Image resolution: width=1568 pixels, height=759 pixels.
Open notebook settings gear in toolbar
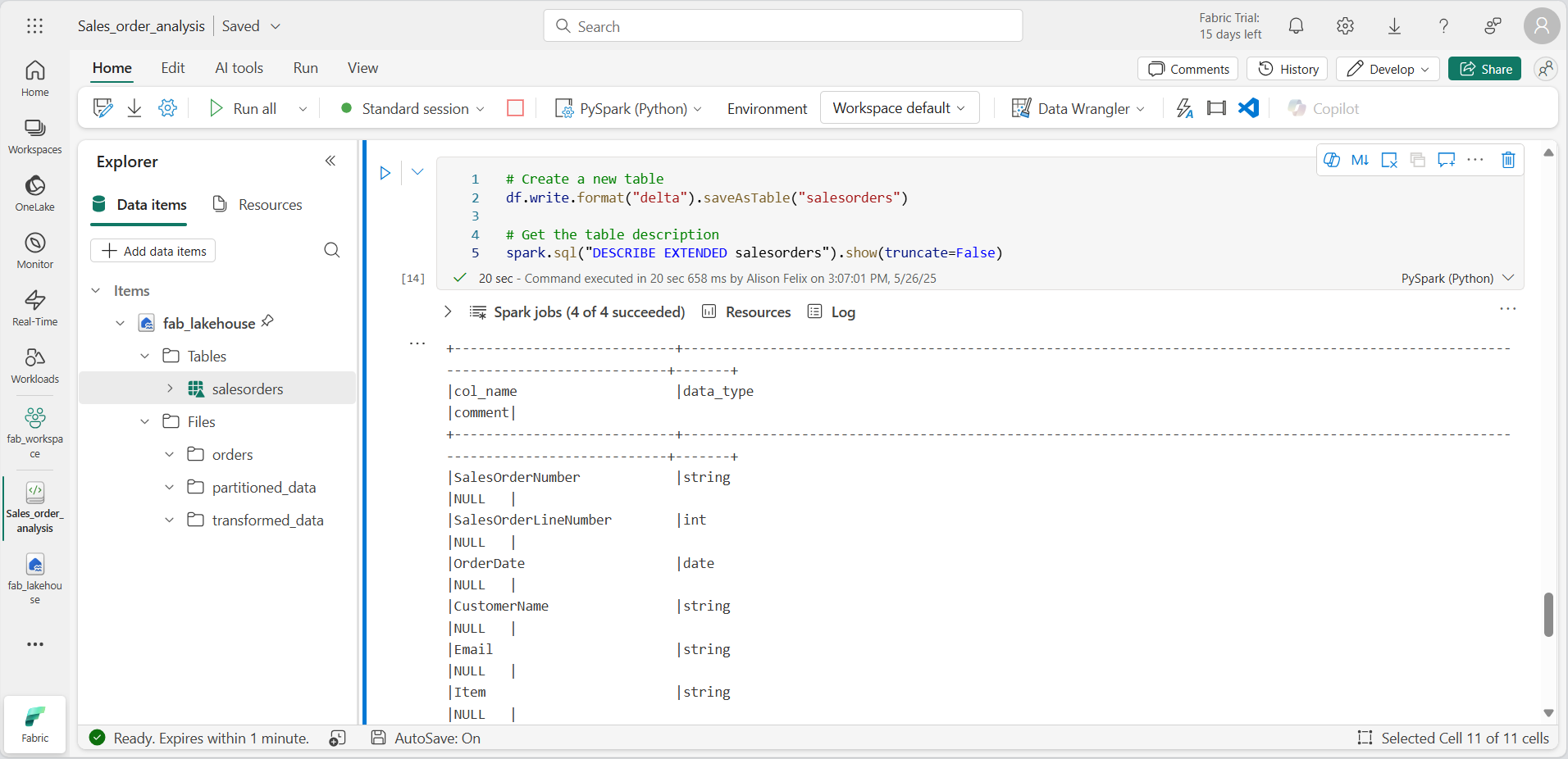tap(167, 108)
